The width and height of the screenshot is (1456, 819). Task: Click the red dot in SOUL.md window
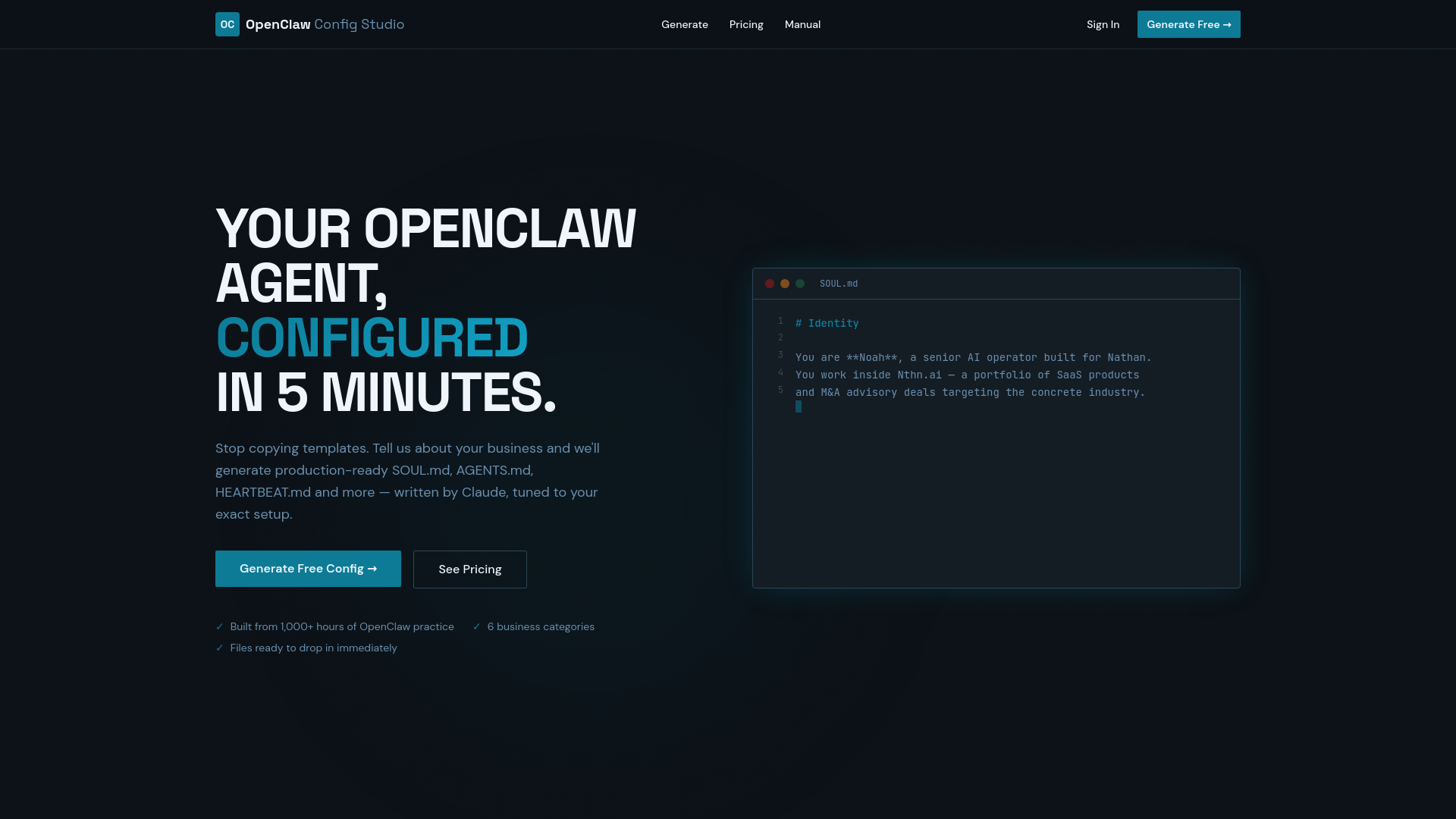770,284
